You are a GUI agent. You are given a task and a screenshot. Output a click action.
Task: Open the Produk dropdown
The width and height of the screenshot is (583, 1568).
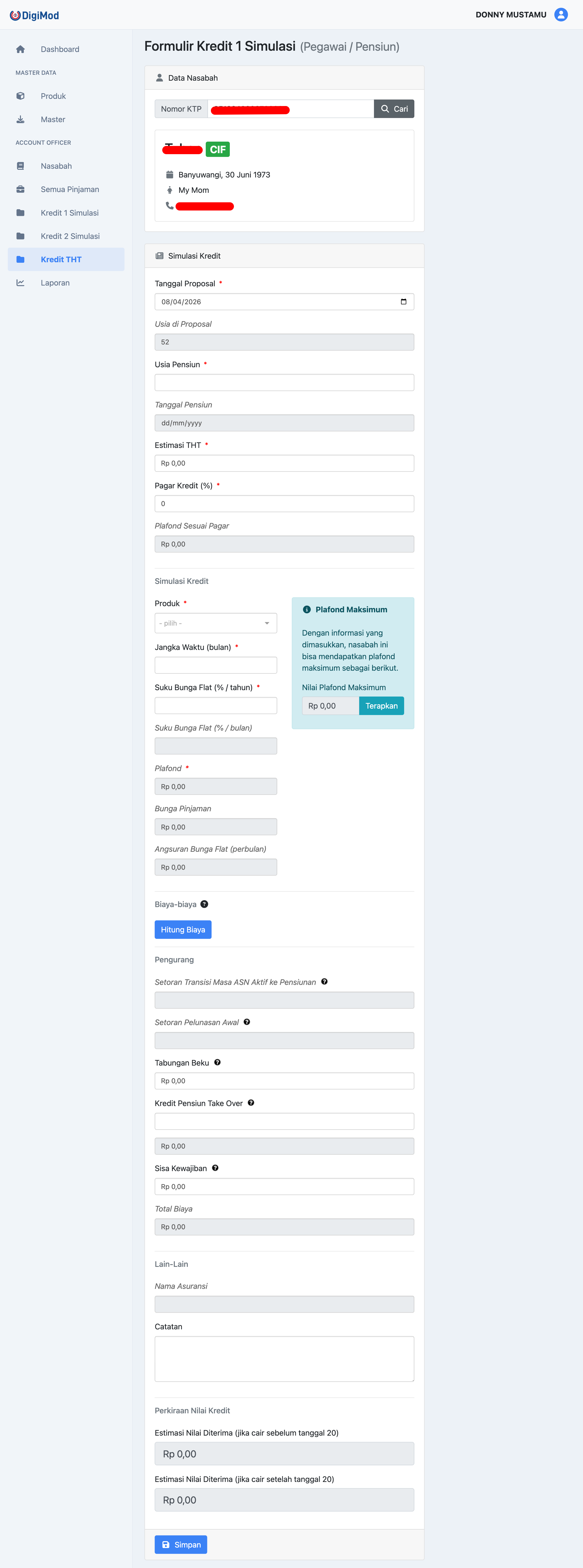pyautogui.click(x=215, y=623)
